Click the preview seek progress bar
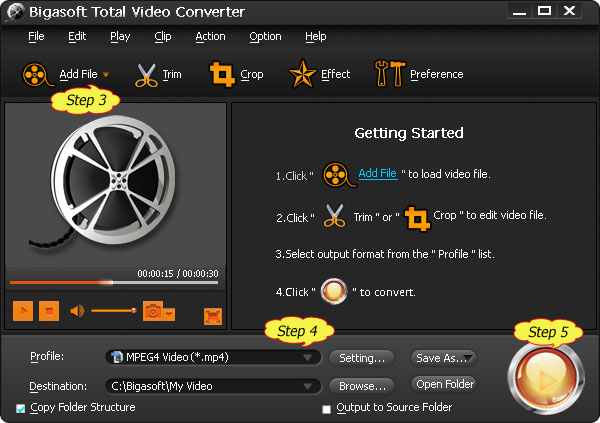This screenshot has height=423, width=600. tap(114, 283)
